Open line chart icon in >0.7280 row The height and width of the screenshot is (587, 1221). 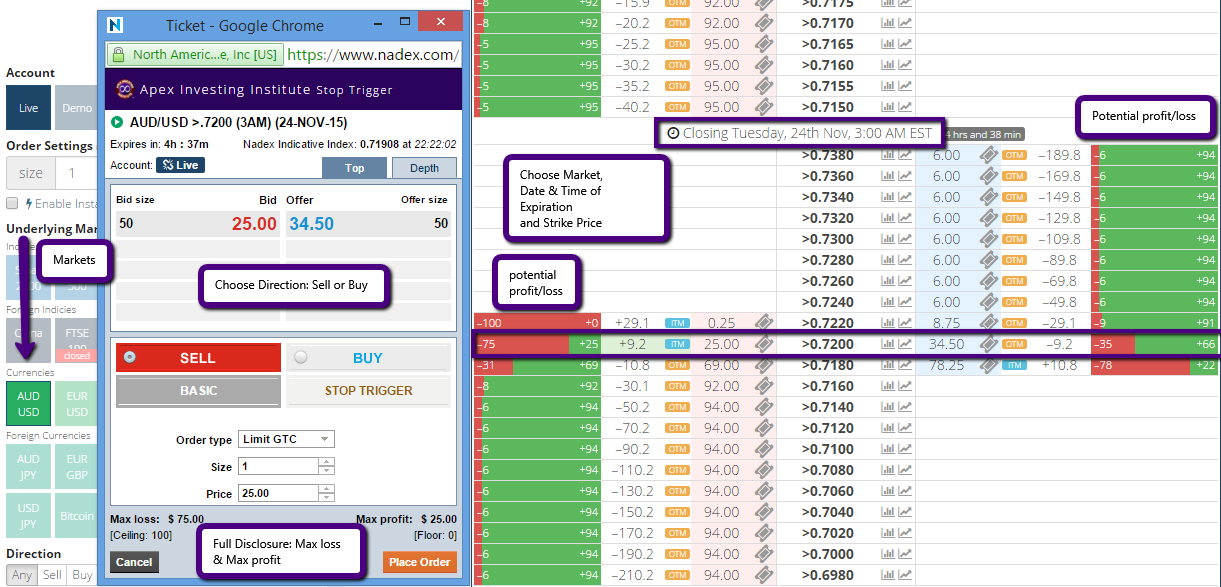tap(905, 260)
